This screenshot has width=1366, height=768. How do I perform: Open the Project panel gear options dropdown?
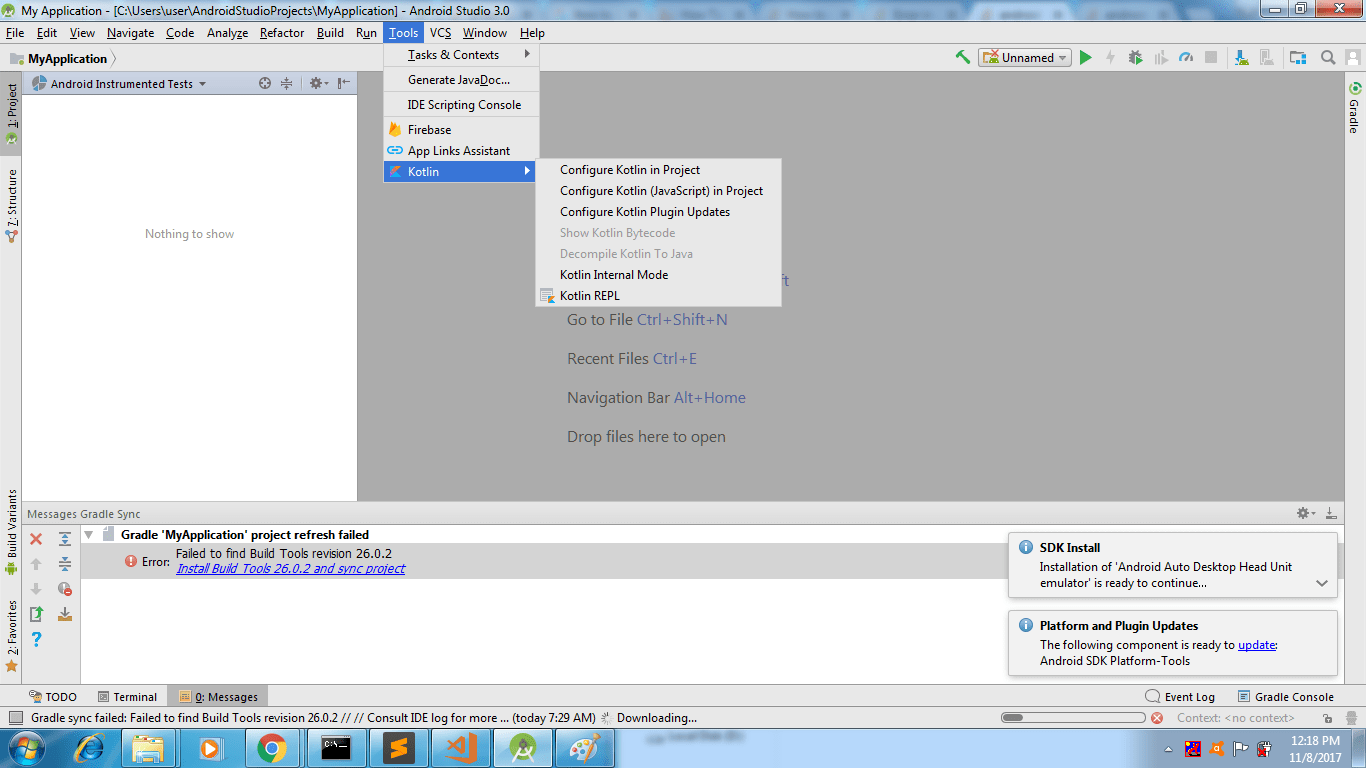click(x=318, y=83)
